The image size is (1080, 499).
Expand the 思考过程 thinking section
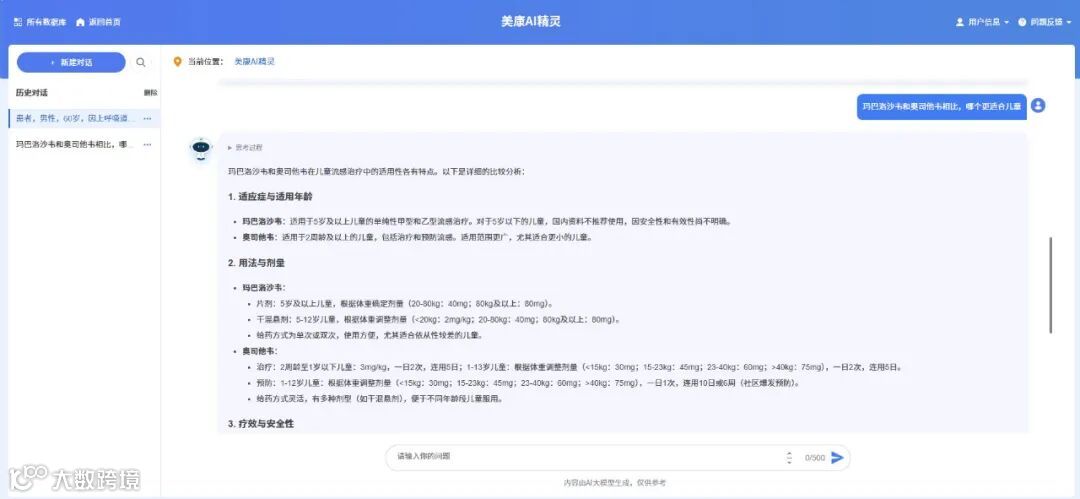click(245, 147)
